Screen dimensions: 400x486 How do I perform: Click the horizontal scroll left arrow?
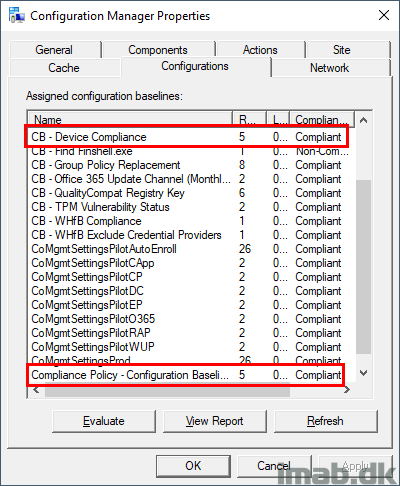(36, 390)
